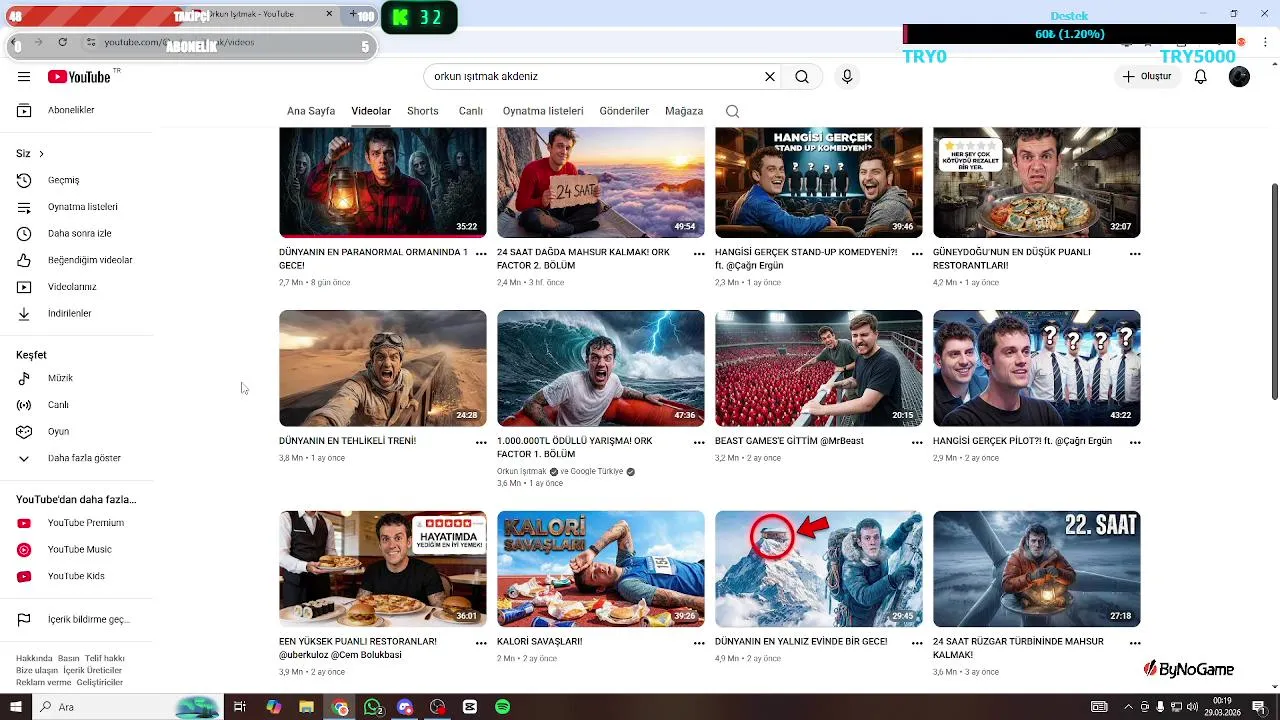Open Oynatma listeleri in sidebar
1280x720 pixels.
(82, 207)
